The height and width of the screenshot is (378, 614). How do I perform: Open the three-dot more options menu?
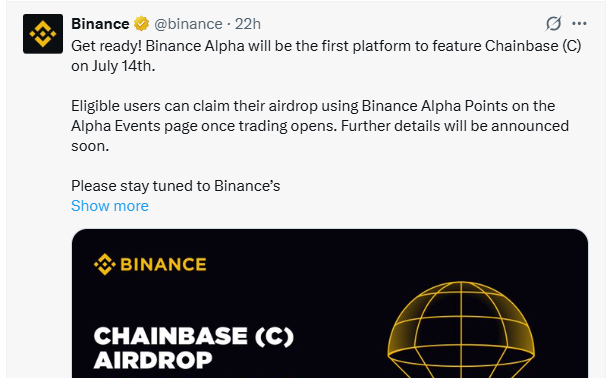click(x=579, y=24)
